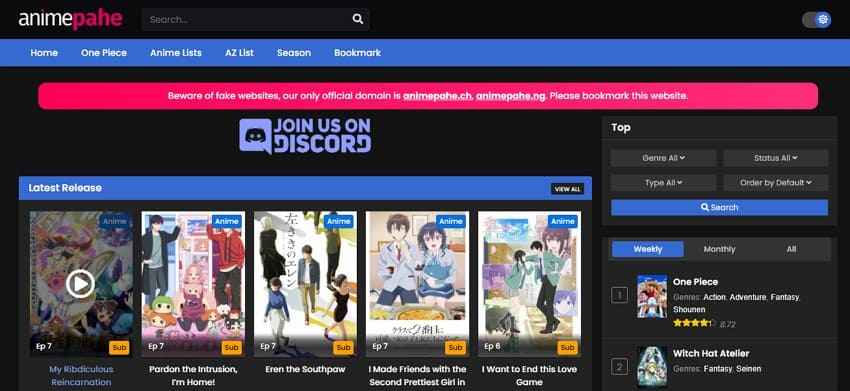The height and width of the screenshot is (391, 850).
Task: Toggle the dark mode switch
Action: [x=816, y=20]
